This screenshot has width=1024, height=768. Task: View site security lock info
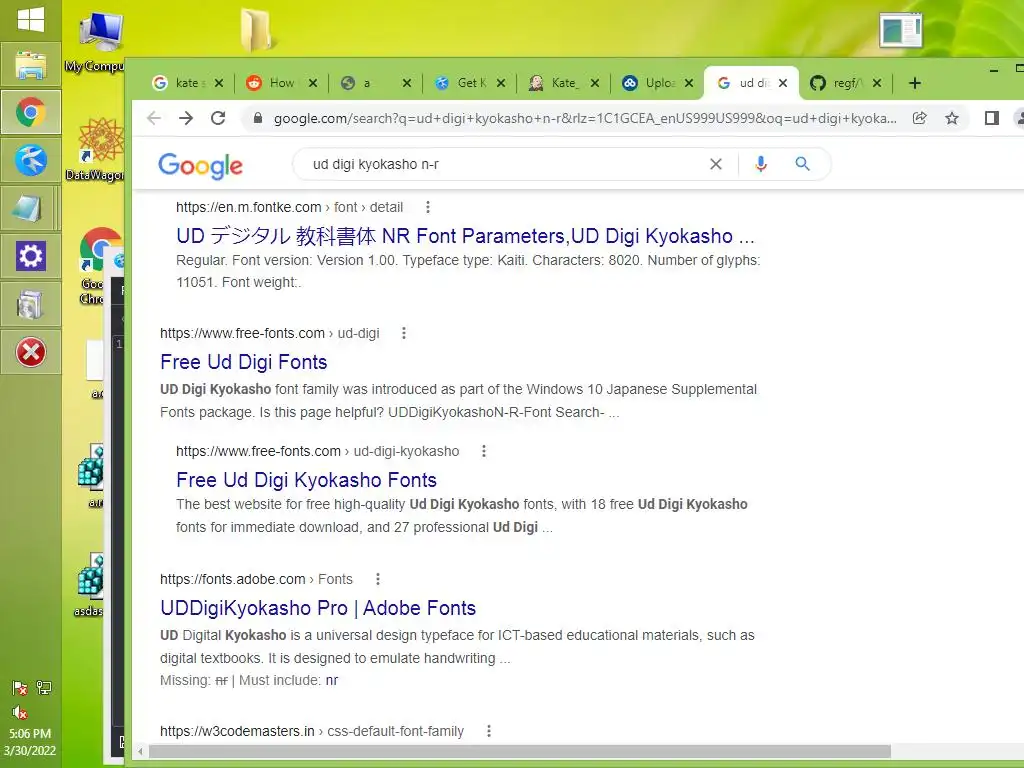(258, 118)
